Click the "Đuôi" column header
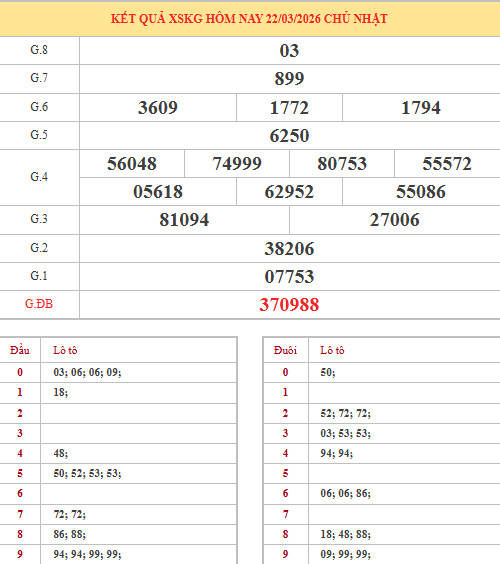Screen dimensions: 500x564 coord(285,350)
